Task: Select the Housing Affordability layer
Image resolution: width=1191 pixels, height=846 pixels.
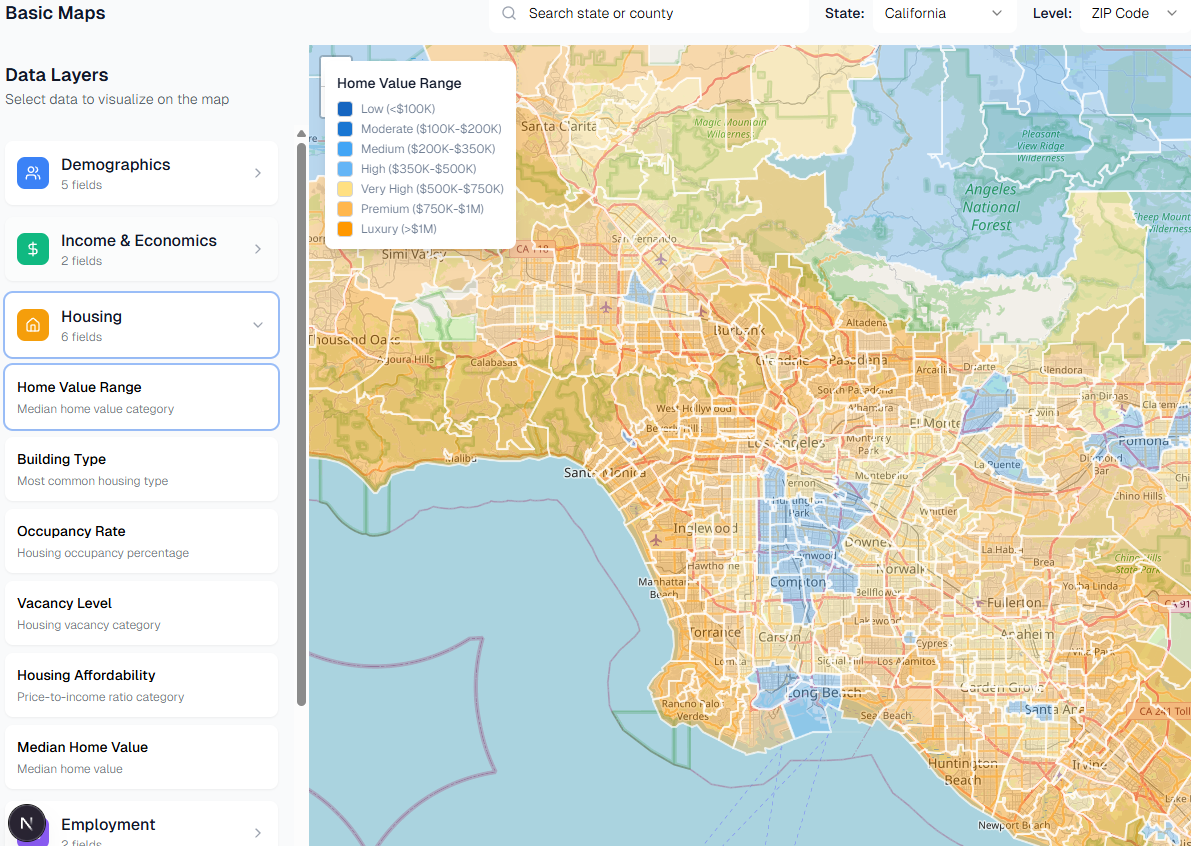Action: (141, 684)
